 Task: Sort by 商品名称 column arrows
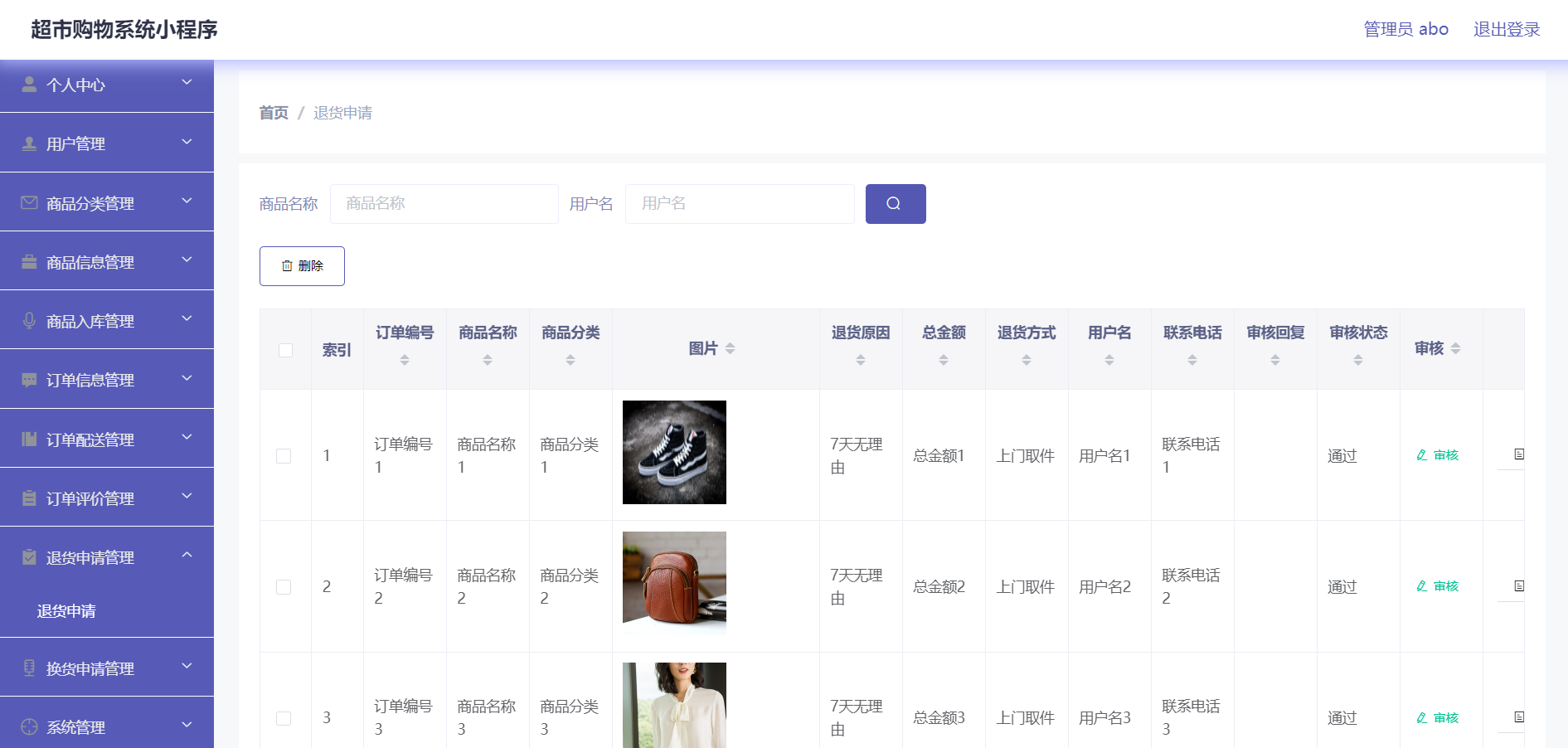click(x=488, y=360)
